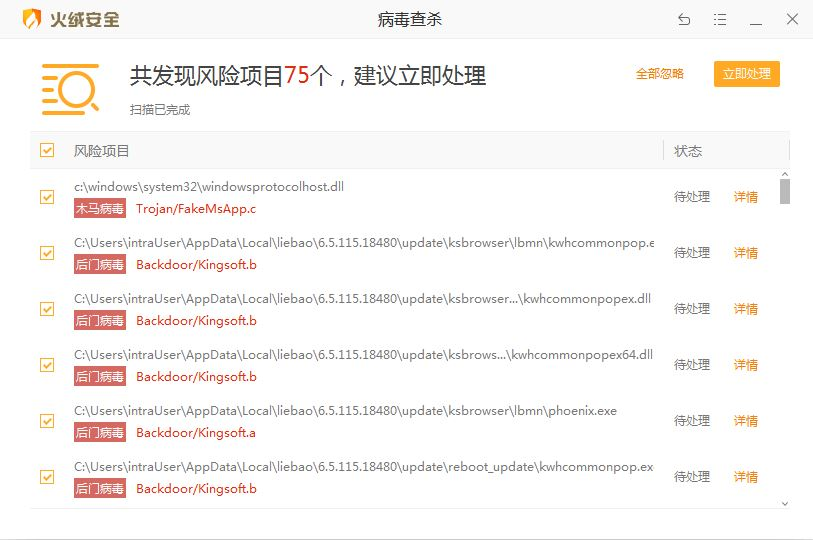Screen dimensions: 813x540
Task: Uncheck the windowsprotocolhost.dll risk item
Action: 47,197
